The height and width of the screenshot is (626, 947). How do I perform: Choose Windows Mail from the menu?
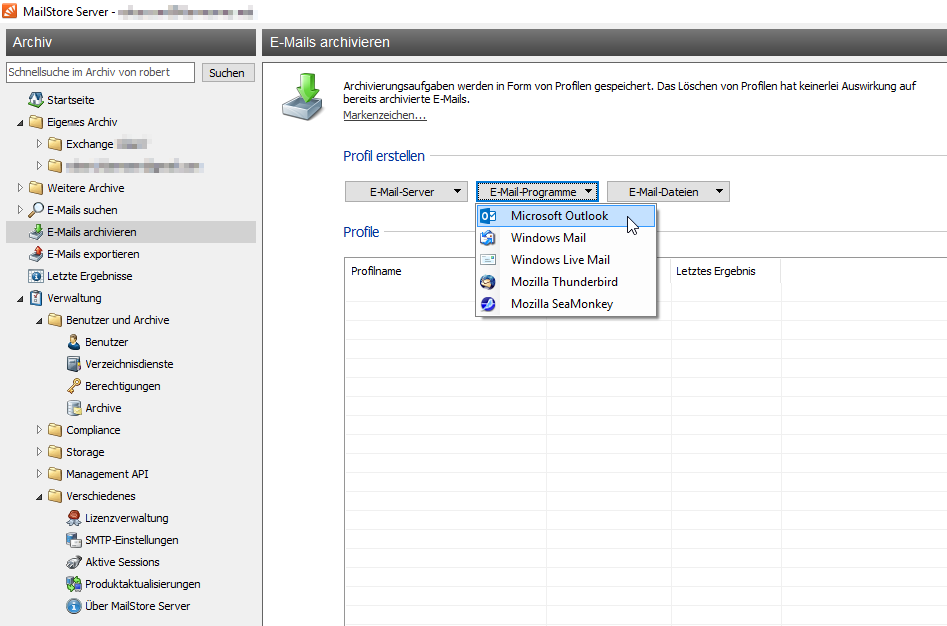point(566,238)
